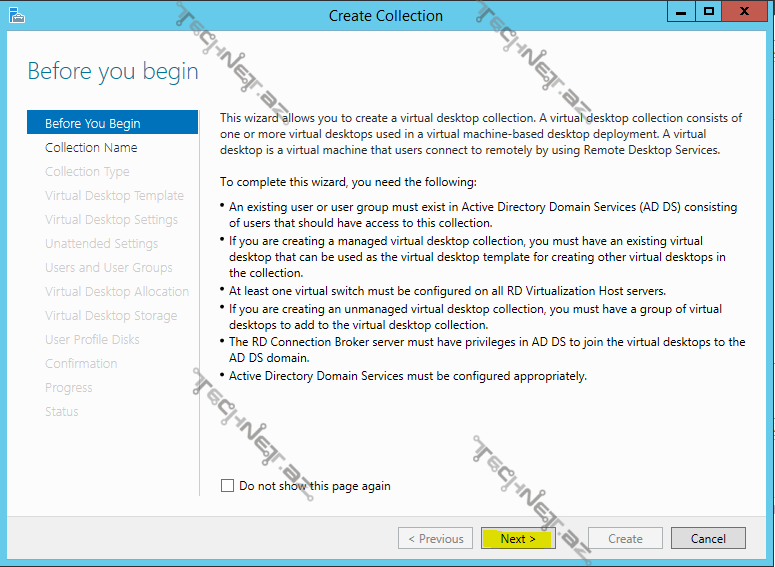Image resolution: width=775 pixels, height=567 pixels.
Task: Open the Collection Type step
Action: click(x=87, y=171)
